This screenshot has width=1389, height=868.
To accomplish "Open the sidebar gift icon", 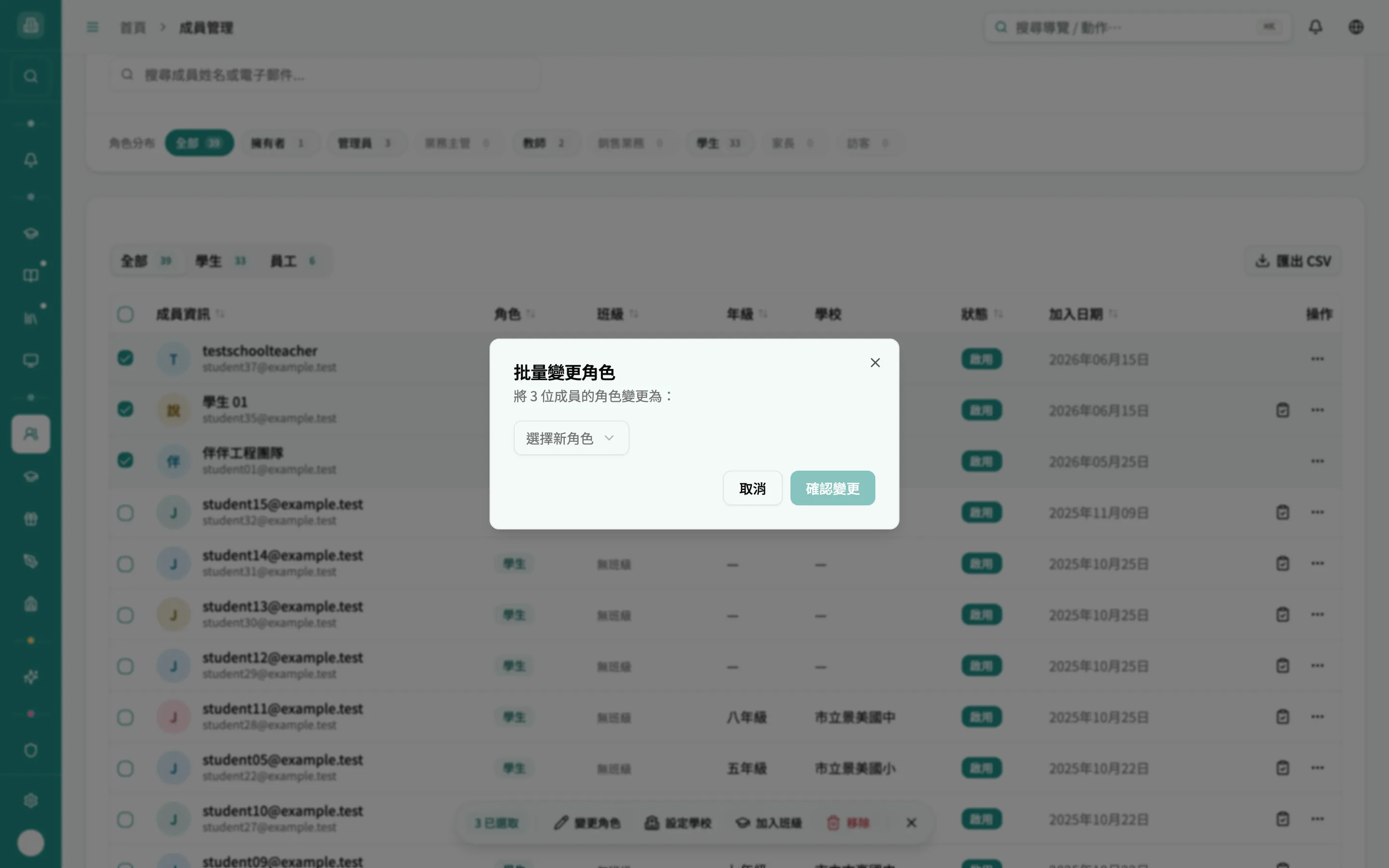I will point(30,519).
